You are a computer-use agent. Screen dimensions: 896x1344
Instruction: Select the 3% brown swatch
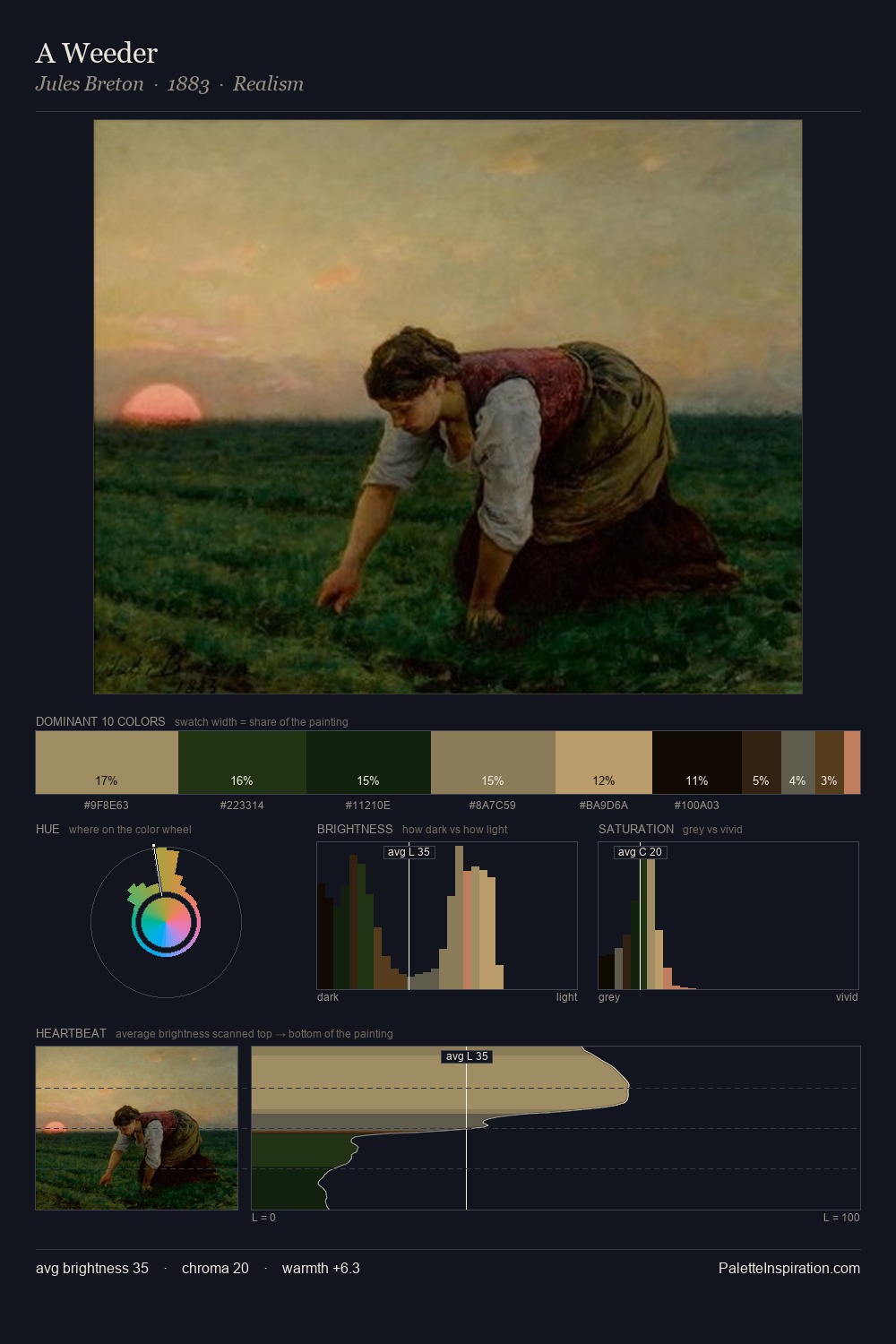click(830, 762)
